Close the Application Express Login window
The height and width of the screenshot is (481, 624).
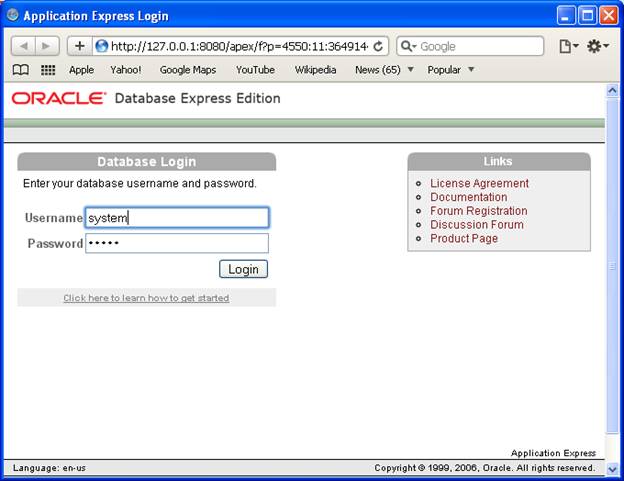pos(609,16)
